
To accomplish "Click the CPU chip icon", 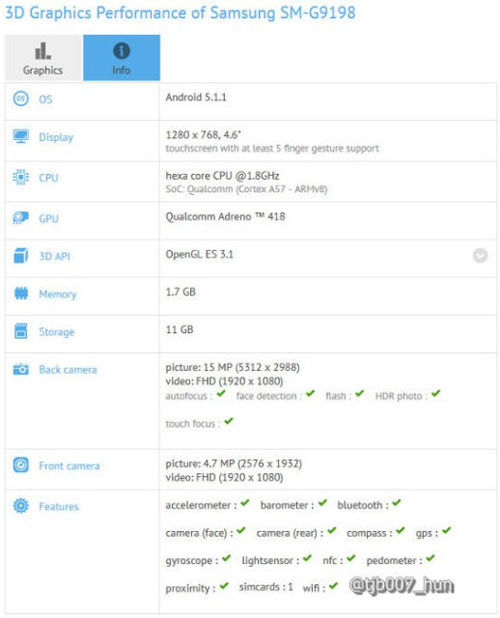I will pos(20,177).
